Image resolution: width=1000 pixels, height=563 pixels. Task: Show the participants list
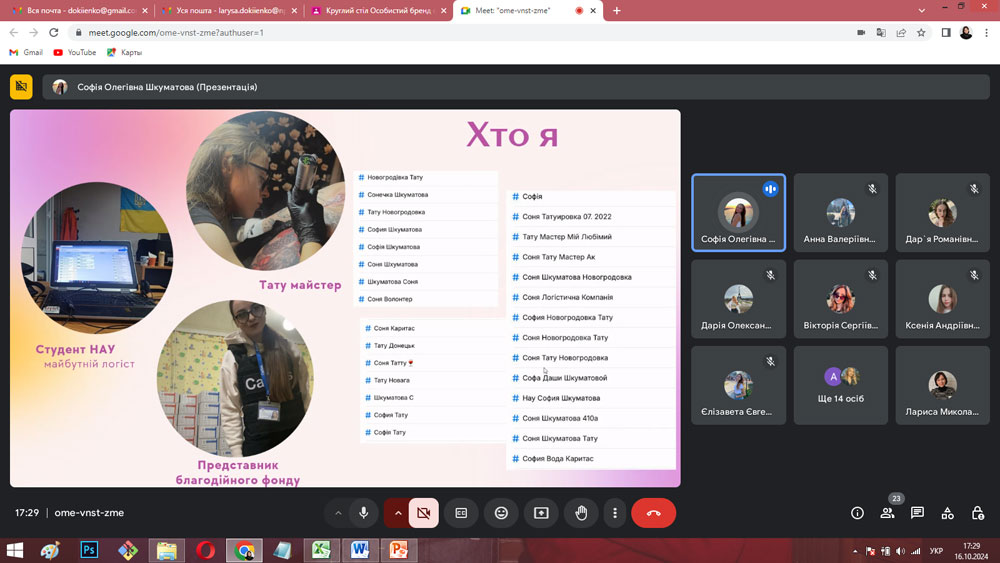tap(887, 513)
